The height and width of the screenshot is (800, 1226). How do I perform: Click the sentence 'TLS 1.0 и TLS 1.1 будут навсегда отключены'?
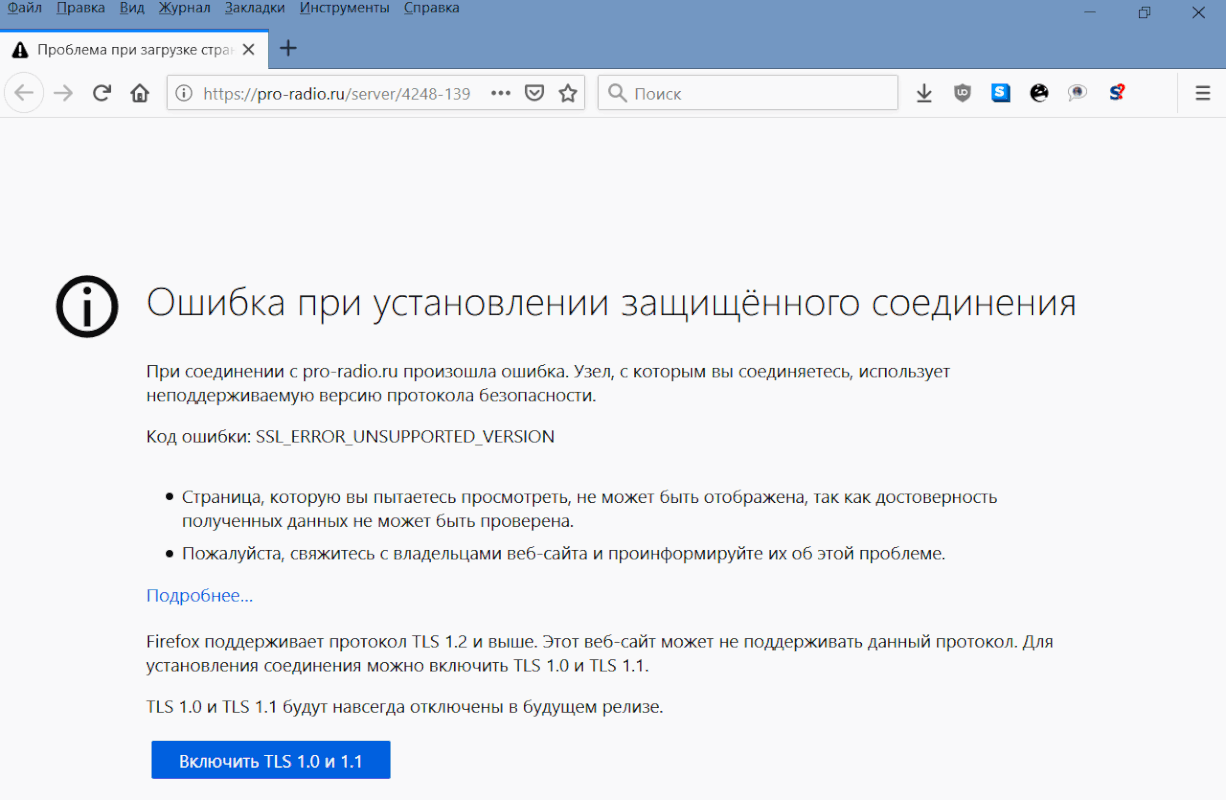point(405,707)
